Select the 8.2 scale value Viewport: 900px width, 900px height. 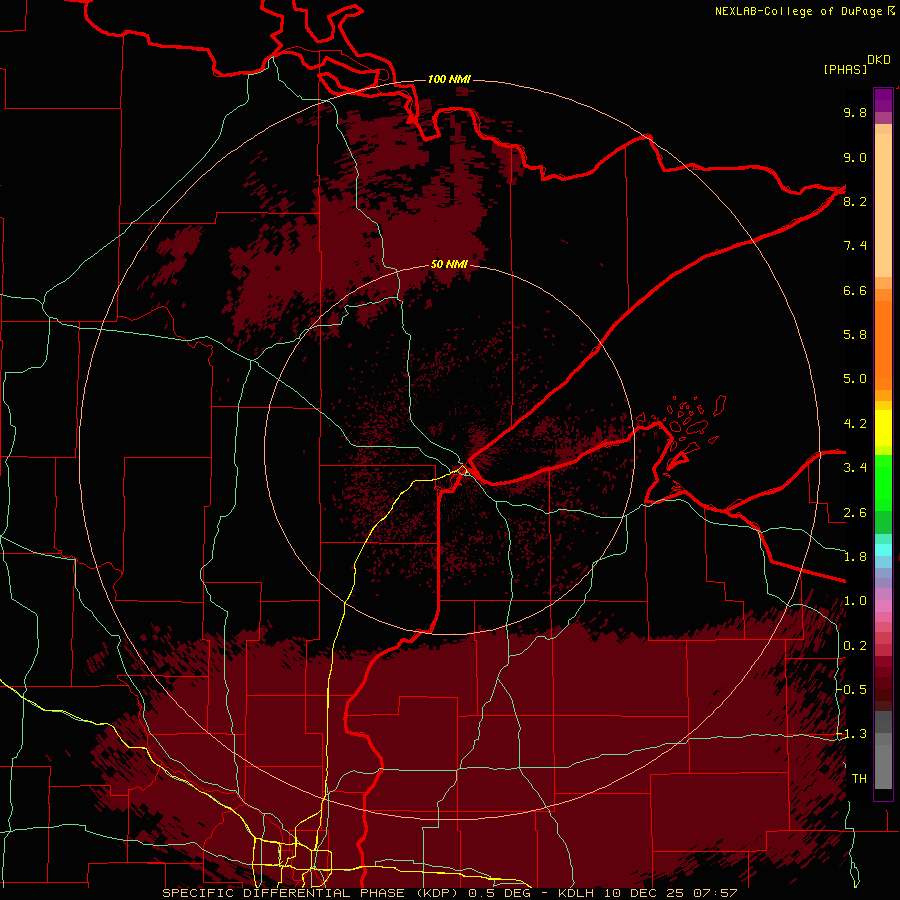click(x=855, y=201)
